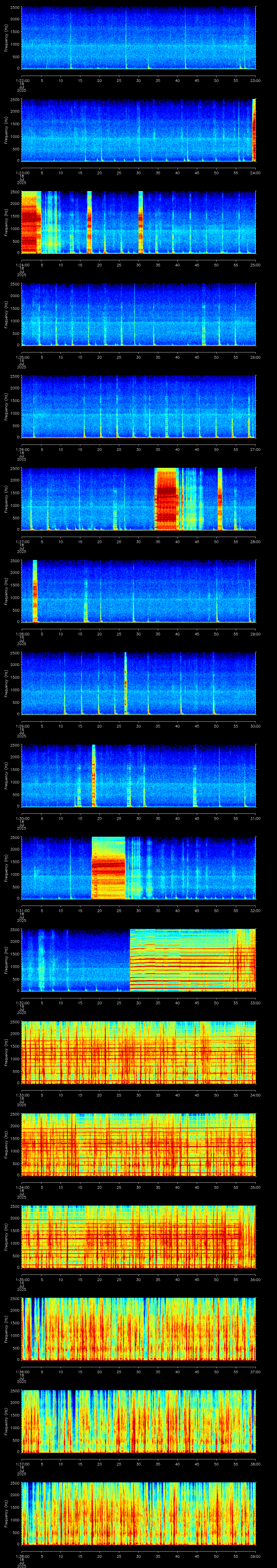Click the 36:00 end time label
Screen dimensions: 277x1568
coord(256,1279)
